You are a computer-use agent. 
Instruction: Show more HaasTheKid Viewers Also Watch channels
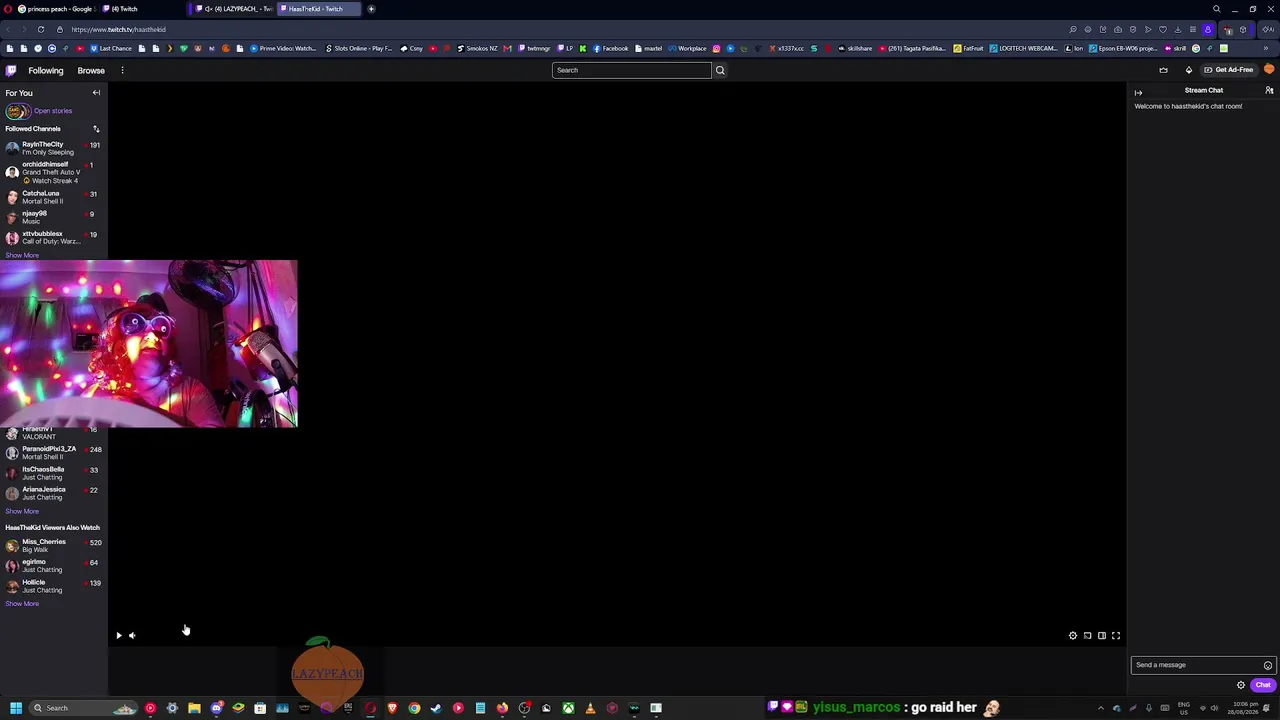tap(22, 604)
